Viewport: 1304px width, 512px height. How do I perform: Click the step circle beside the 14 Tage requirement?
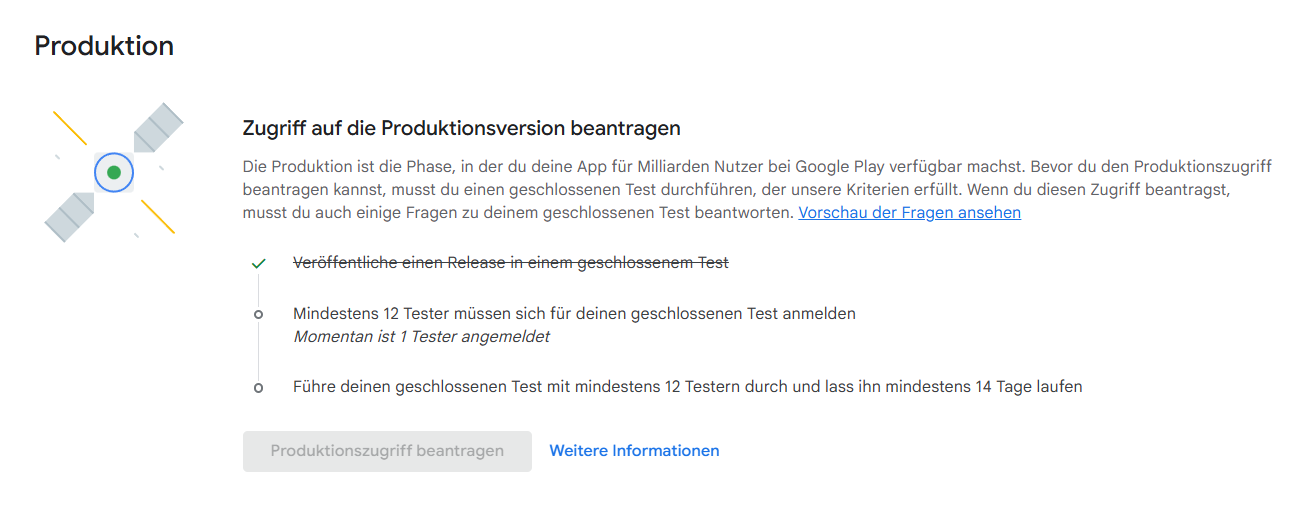click(x=259, y=387)
